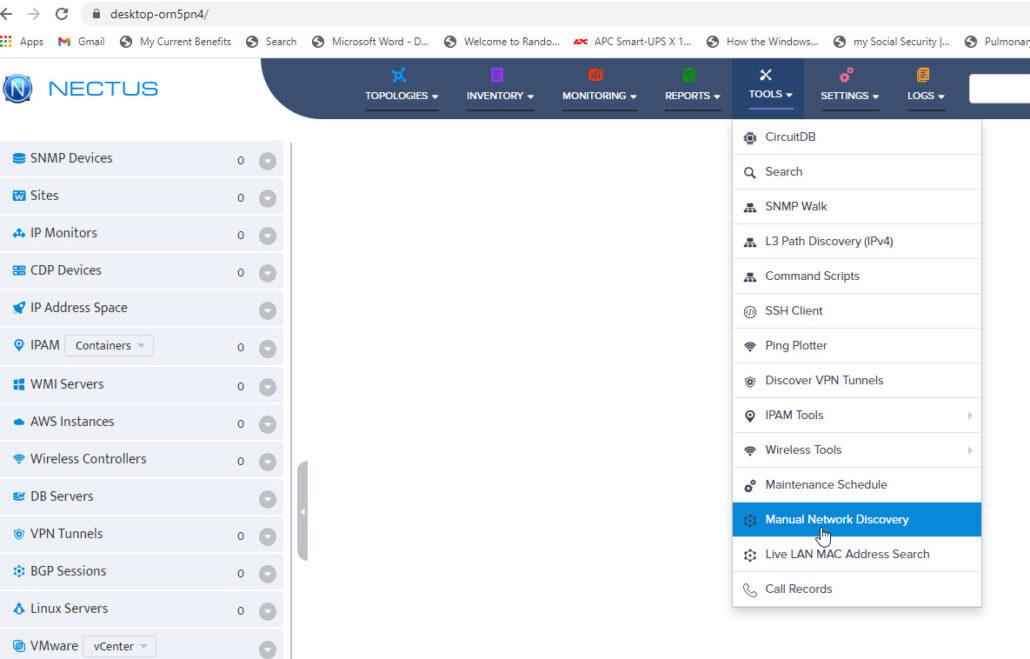Open the VMware vCenter dropdown

point(119,646)
